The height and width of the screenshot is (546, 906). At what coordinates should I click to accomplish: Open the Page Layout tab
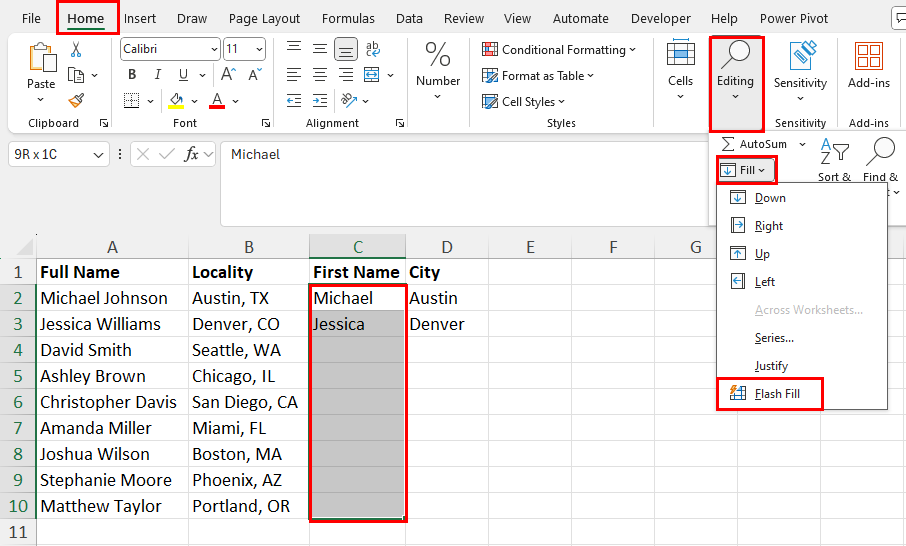pos(264,18)
